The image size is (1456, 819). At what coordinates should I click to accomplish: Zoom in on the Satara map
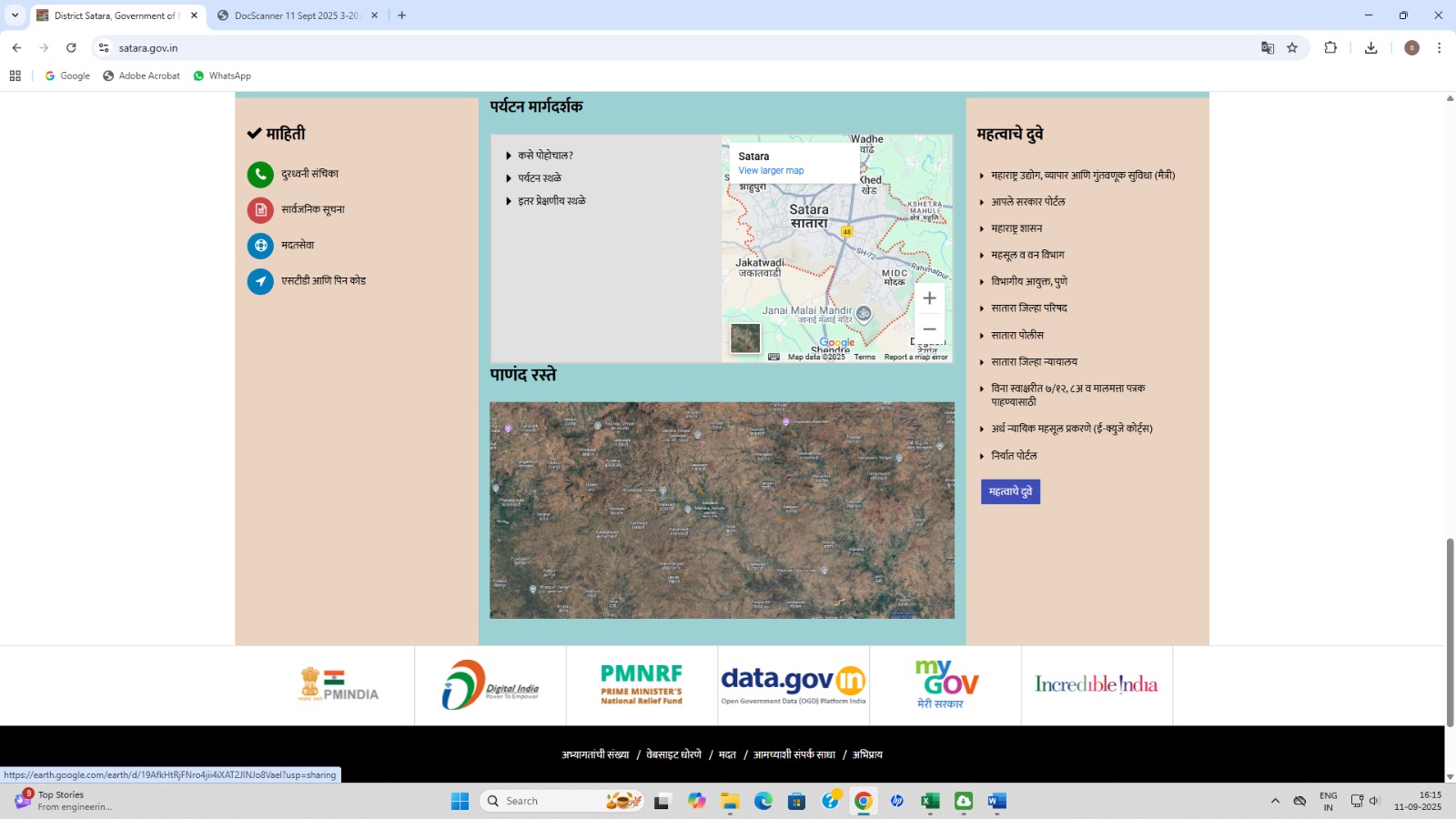(929, 298)
